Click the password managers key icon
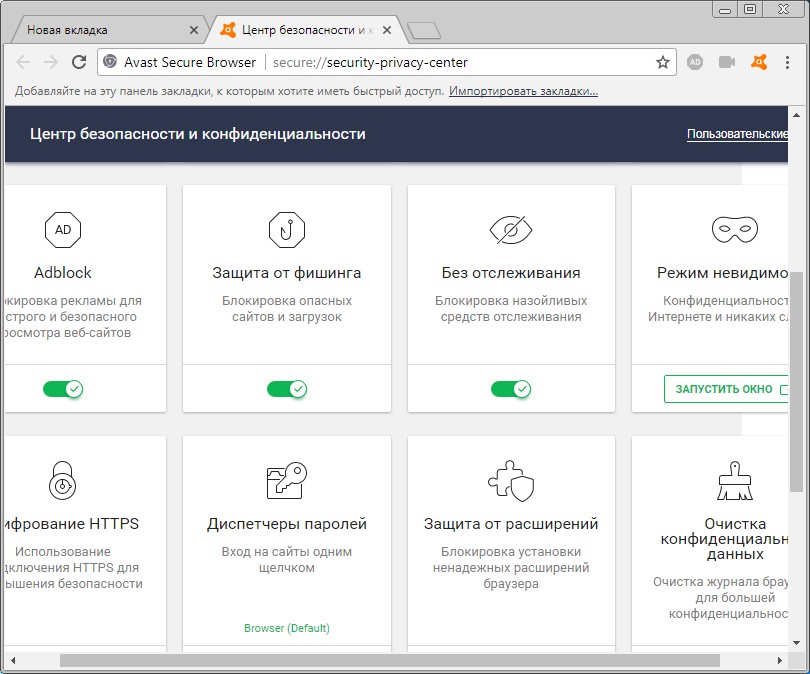 [x=287, y=480]
